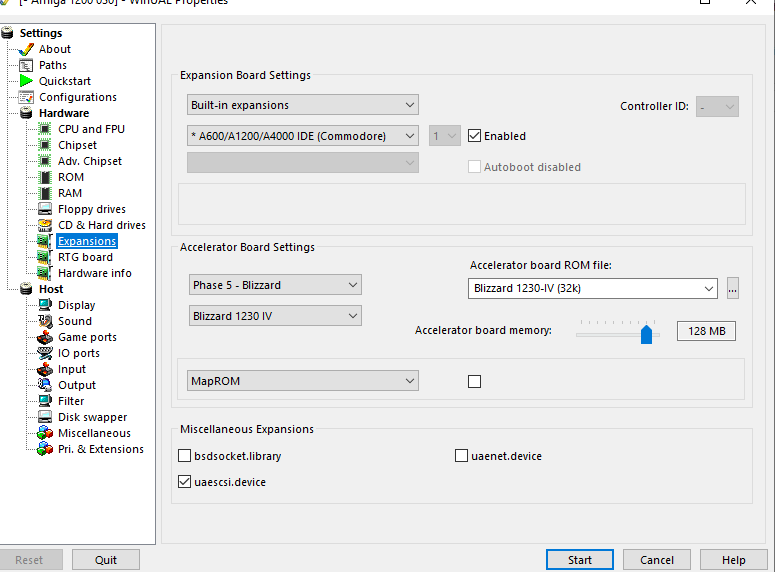Viewport: 775px width, 572px height.
Task: Click the Expansions card icon
Action: point(44,241)
